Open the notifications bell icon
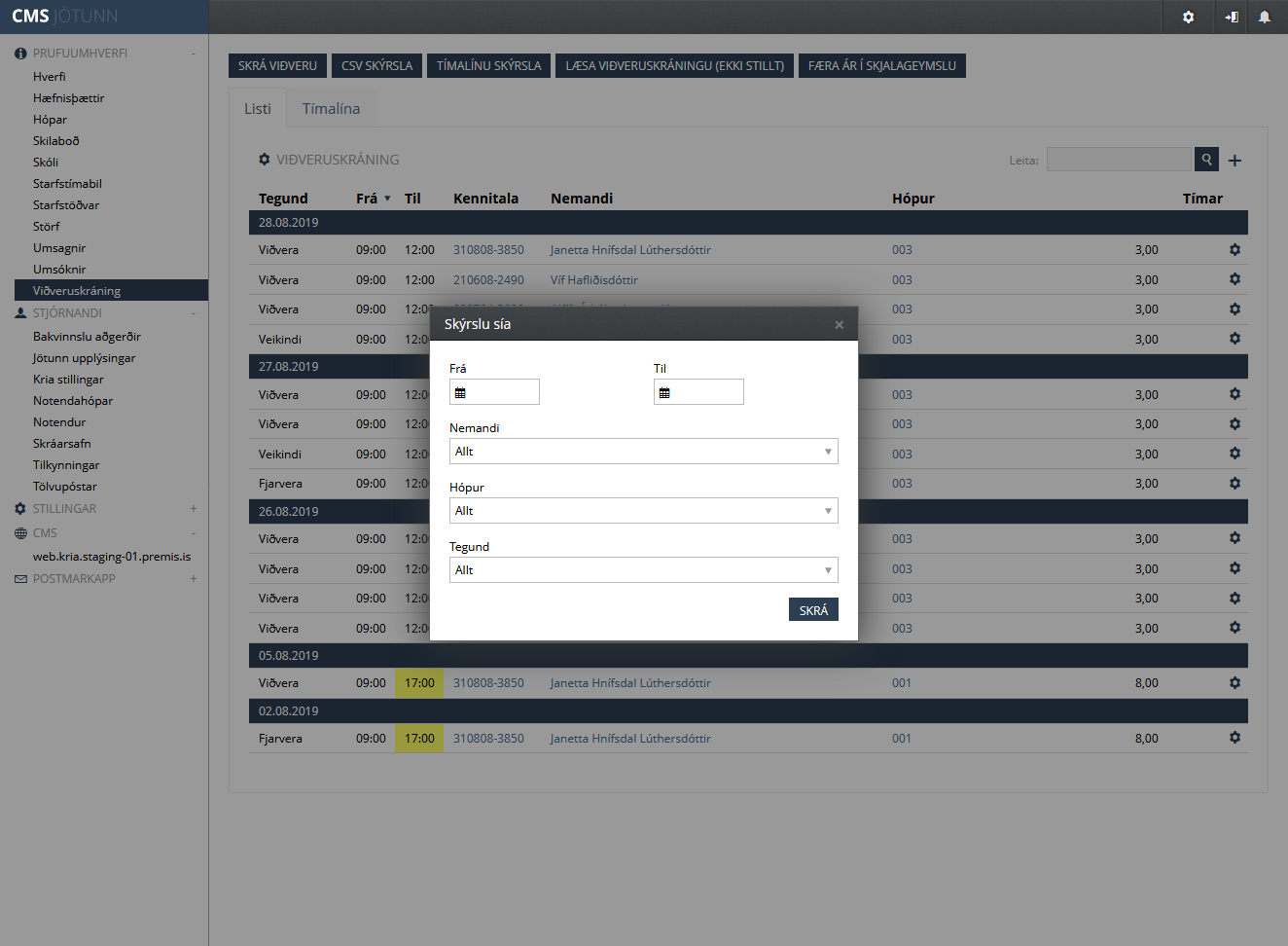Screen dimensions: 1288x946 click(x=1264, y=18)
